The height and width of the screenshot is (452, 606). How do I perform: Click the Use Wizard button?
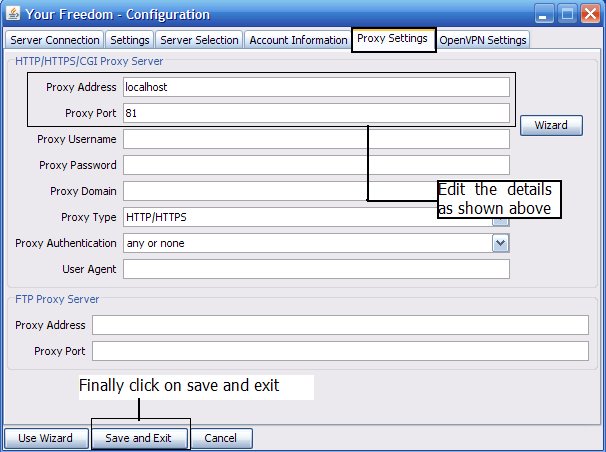[x=46, y=438]
